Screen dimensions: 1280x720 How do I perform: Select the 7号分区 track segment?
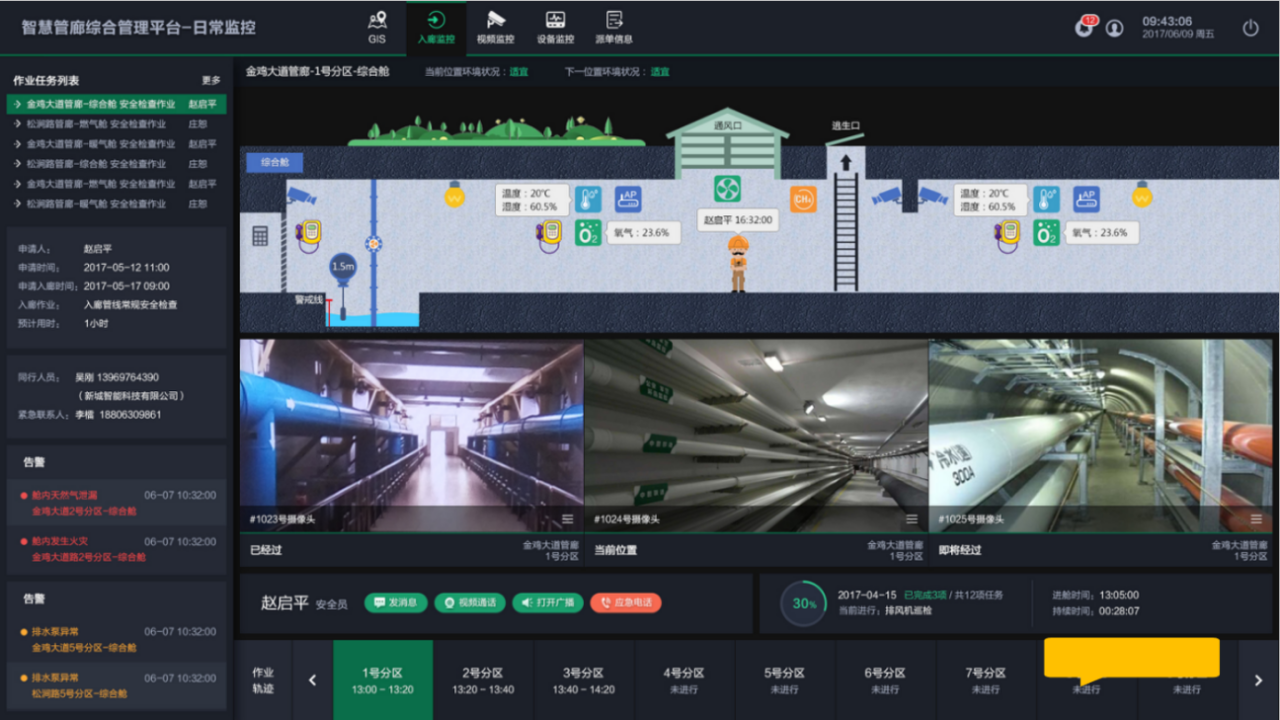pos(986,680)
